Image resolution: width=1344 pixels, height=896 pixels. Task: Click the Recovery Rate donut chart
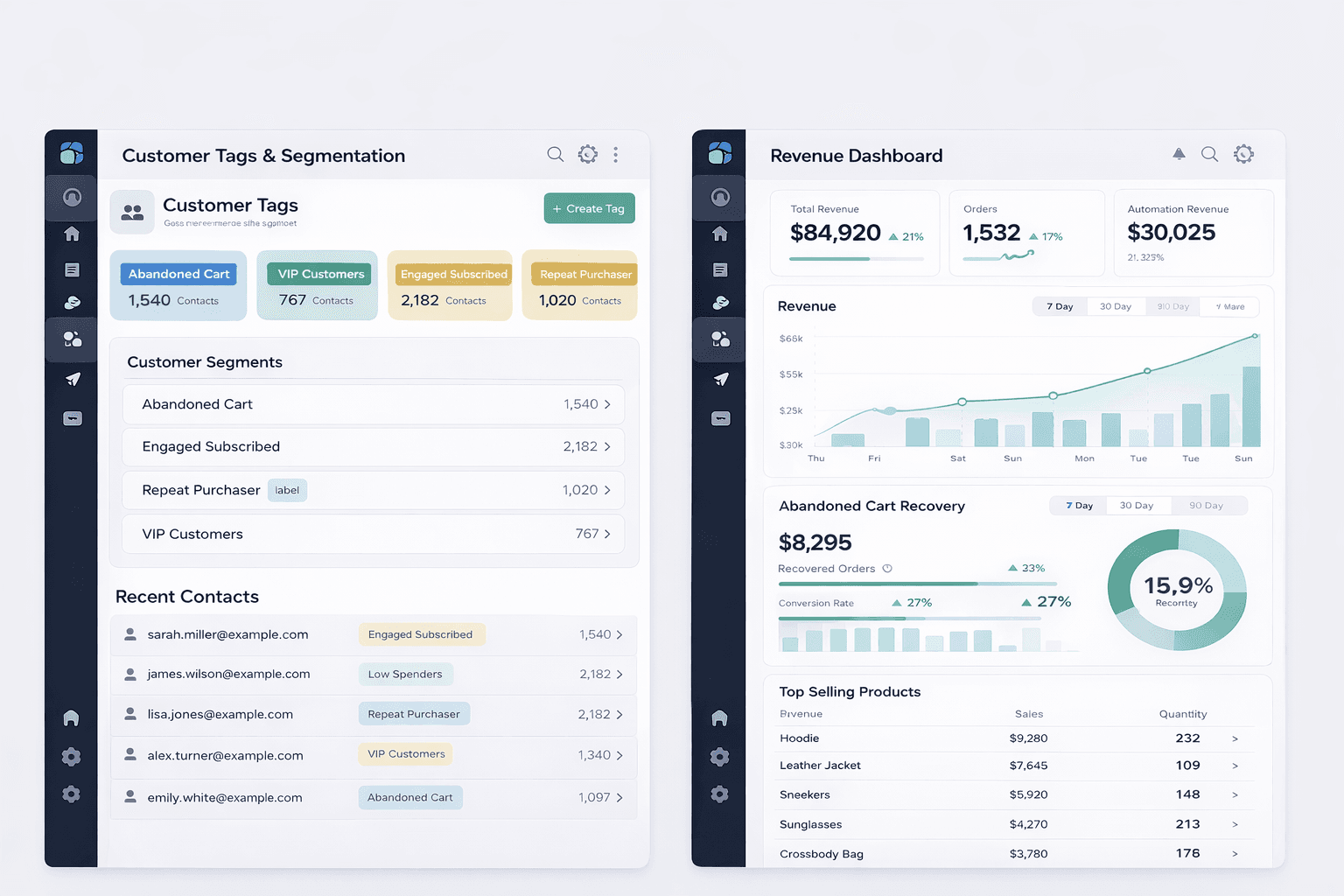click(x=1177, y=591)
